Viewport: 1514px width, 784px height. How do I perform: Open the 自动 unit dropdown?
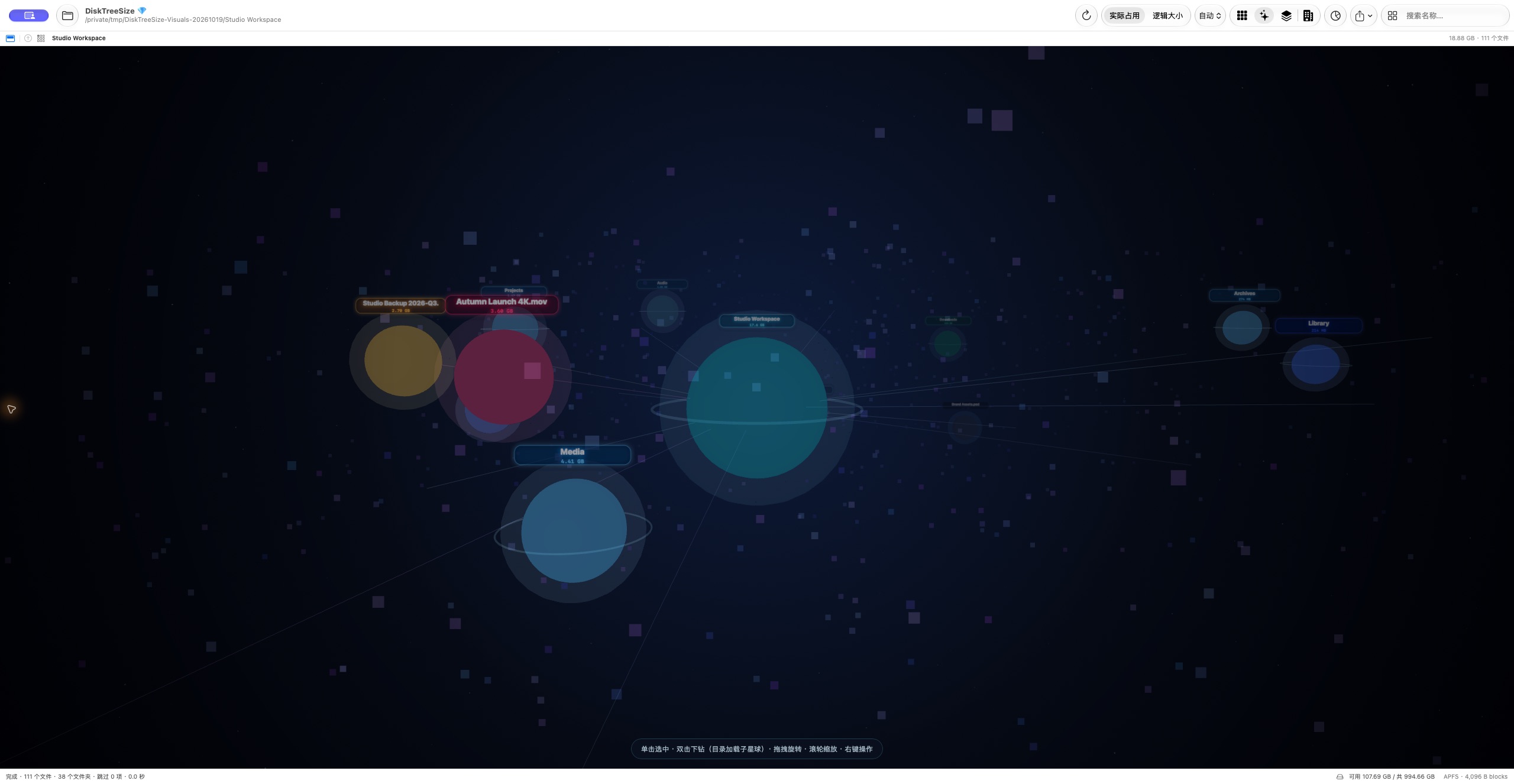1210,15
